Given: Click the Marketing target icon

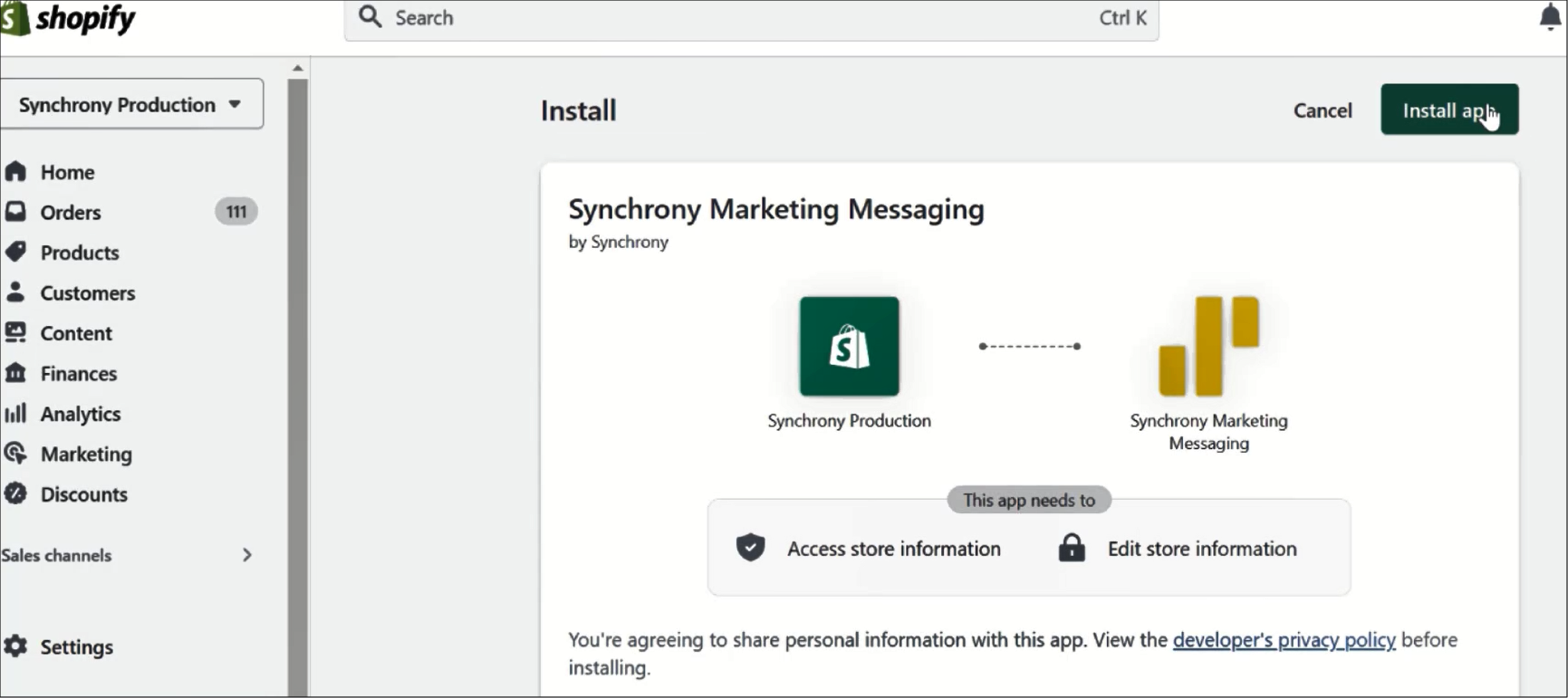Looking at the screenshot, I should [15, 454].
